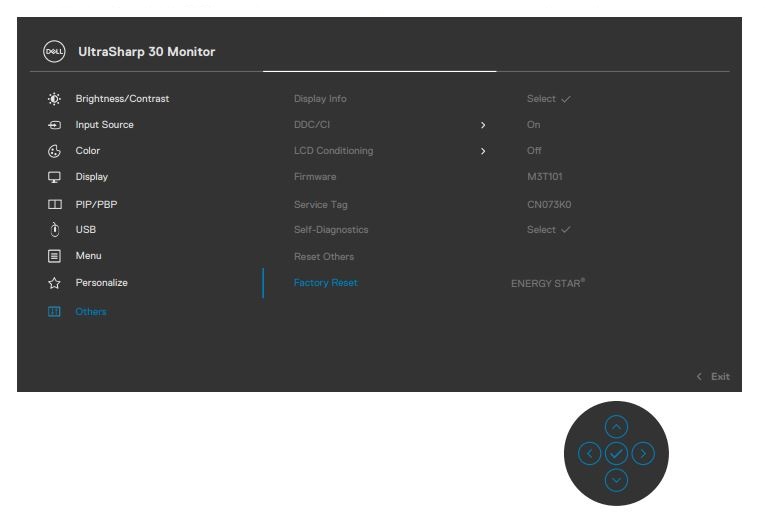765x513 pixels.
Task: Click the checkmark next to Display Info Select
Action: click(565, 99)
